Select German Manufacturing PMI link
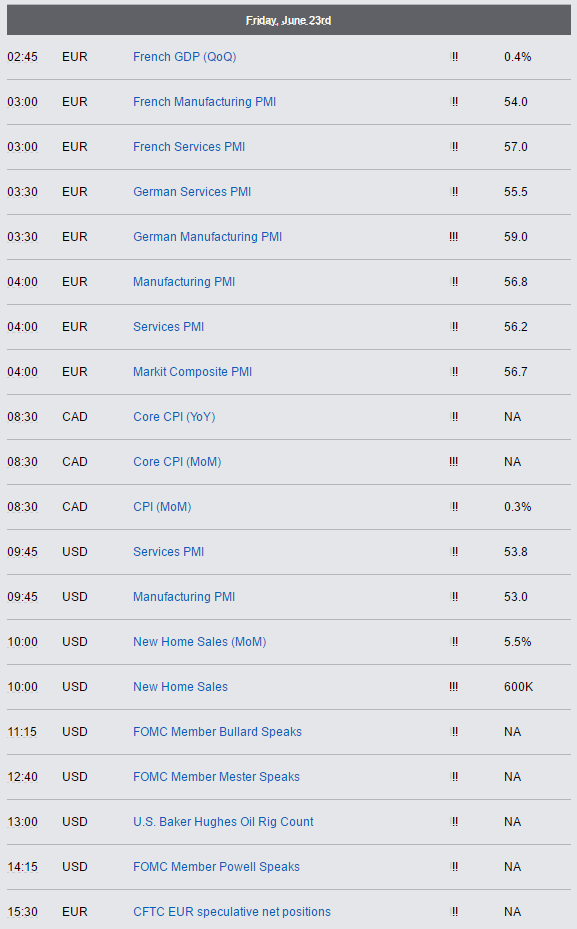Screen dimensions: 577x929 [x=207, y=237]
